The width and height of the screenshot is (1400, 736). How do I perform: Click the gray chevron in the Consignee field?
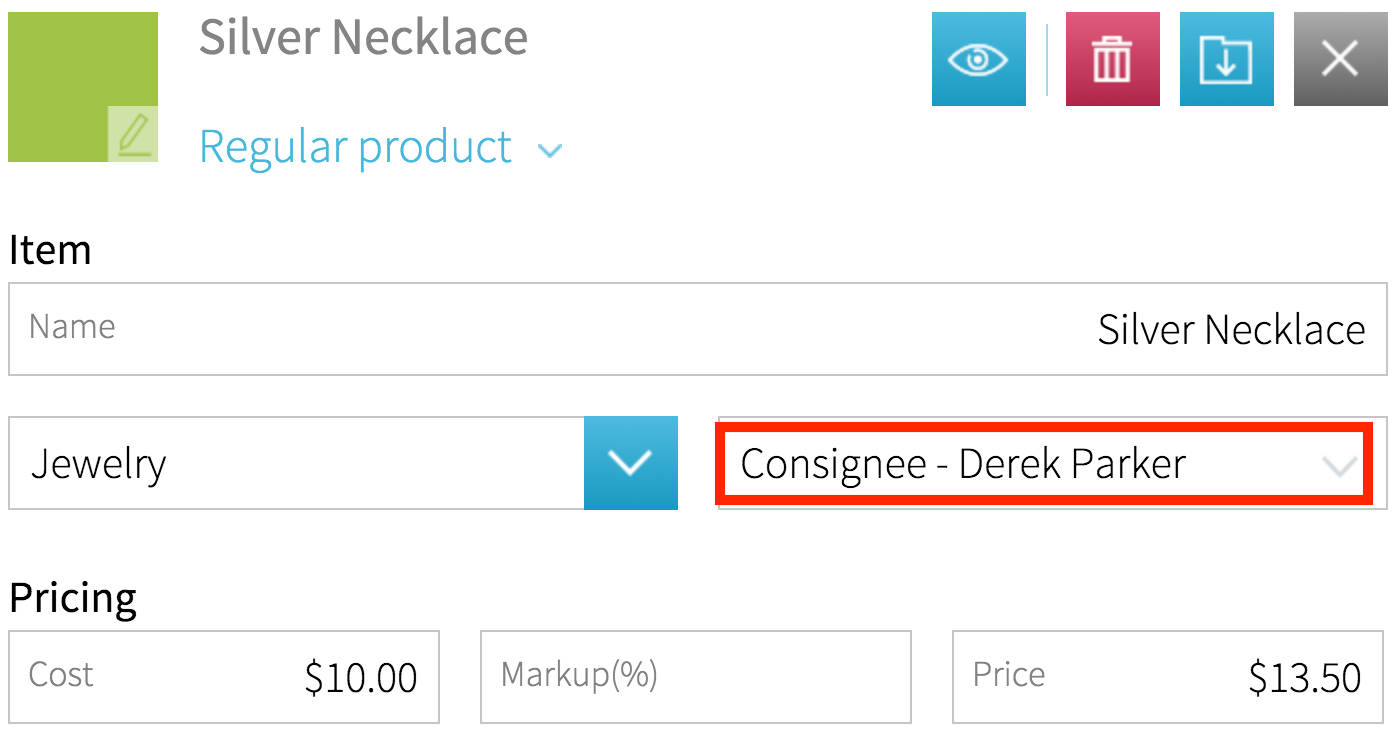click(1338, 465)
